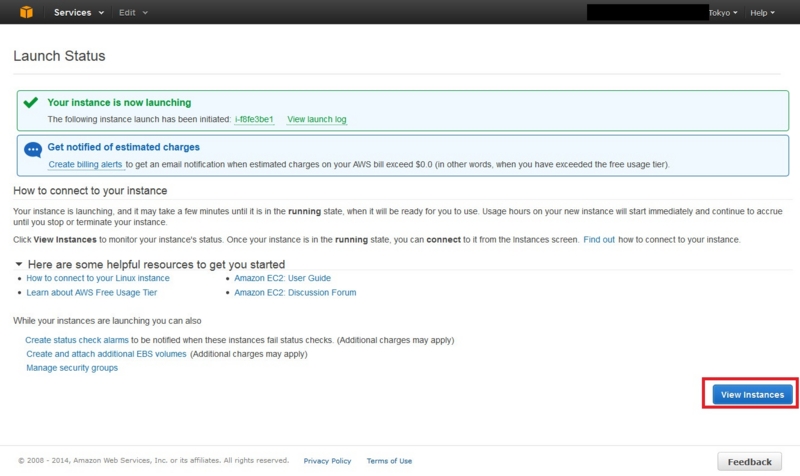Open Amazon EC2: User Guide link
Screen dimensions: 800x476
tap(282, 278)
